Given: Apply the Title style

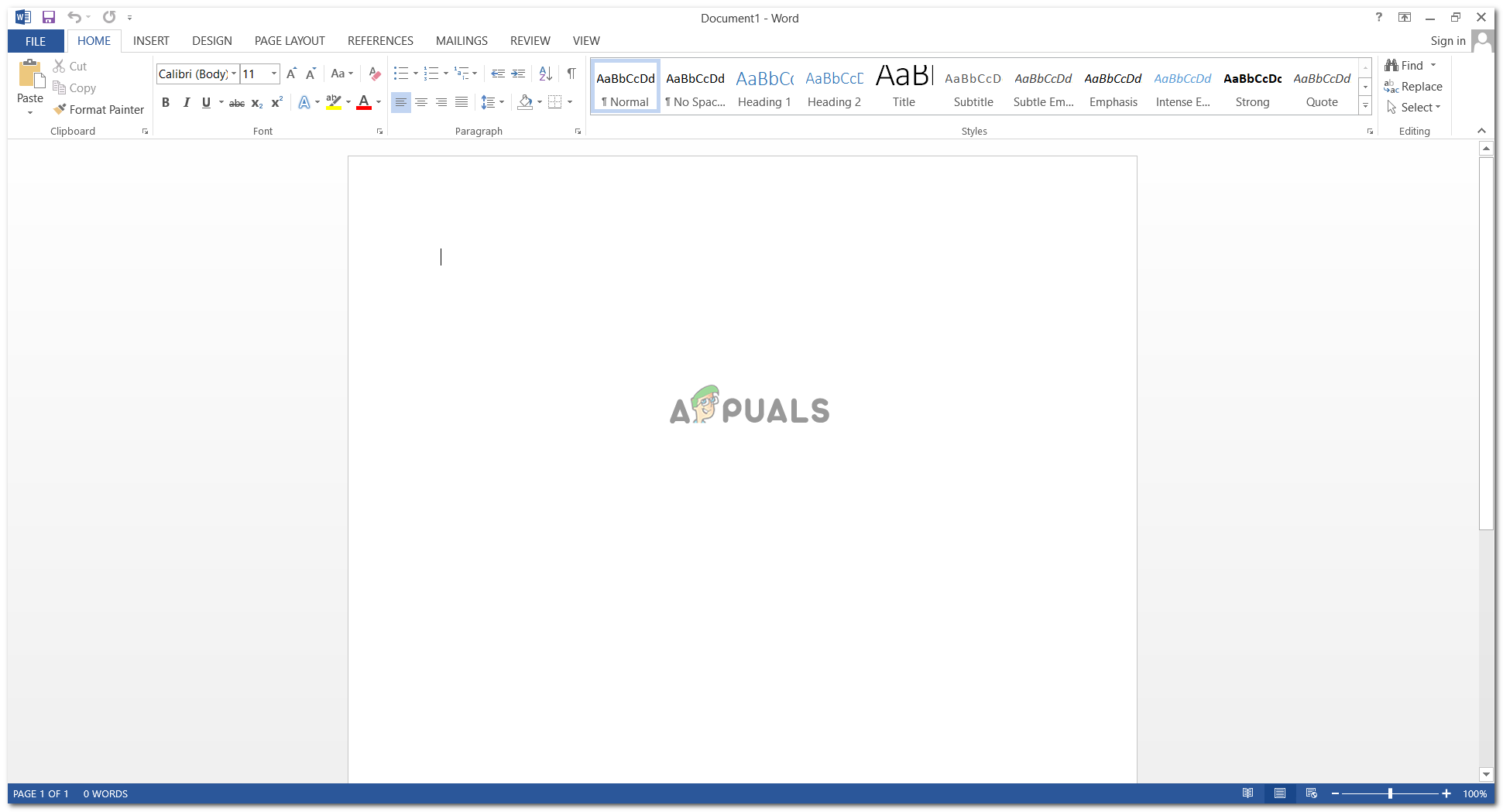Looking at the screenshot, I should point(904,87).
